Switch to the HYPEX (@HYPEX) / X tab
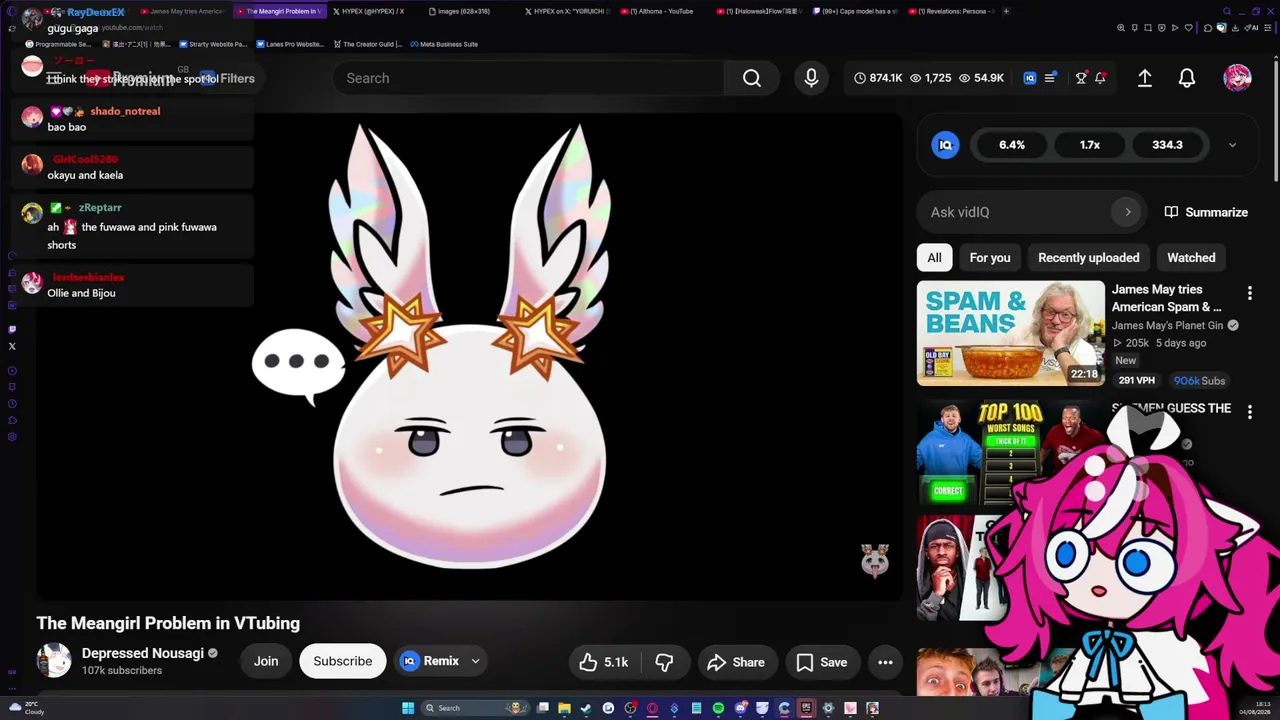 point(372,11)
